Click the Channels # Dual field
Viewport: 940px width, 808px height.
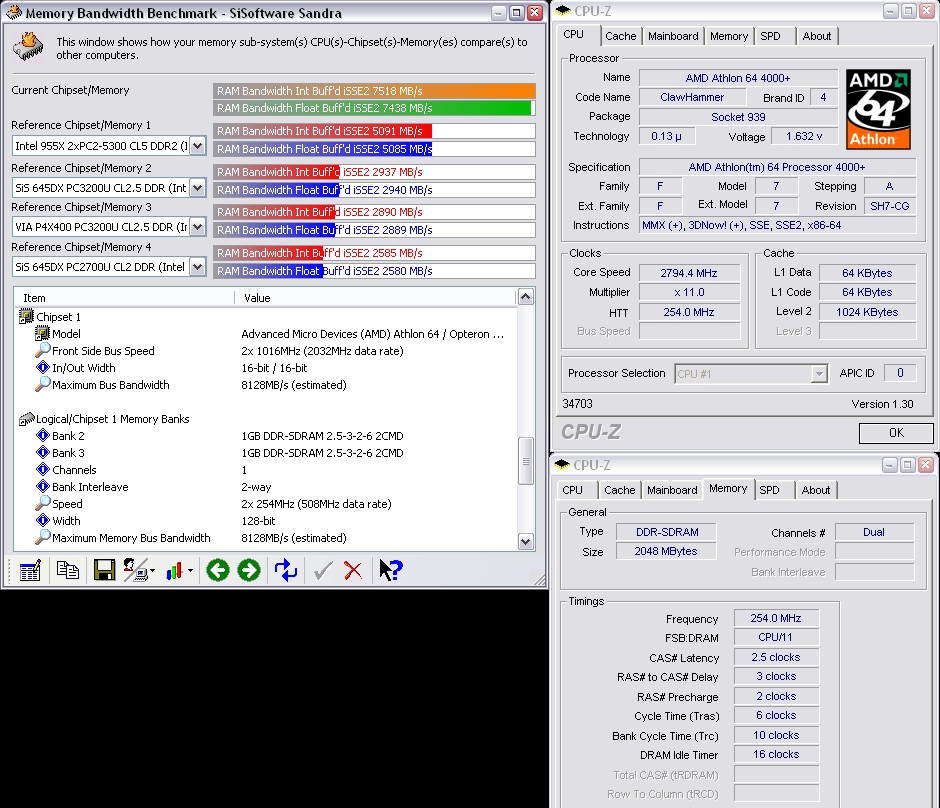pos(873,532)
